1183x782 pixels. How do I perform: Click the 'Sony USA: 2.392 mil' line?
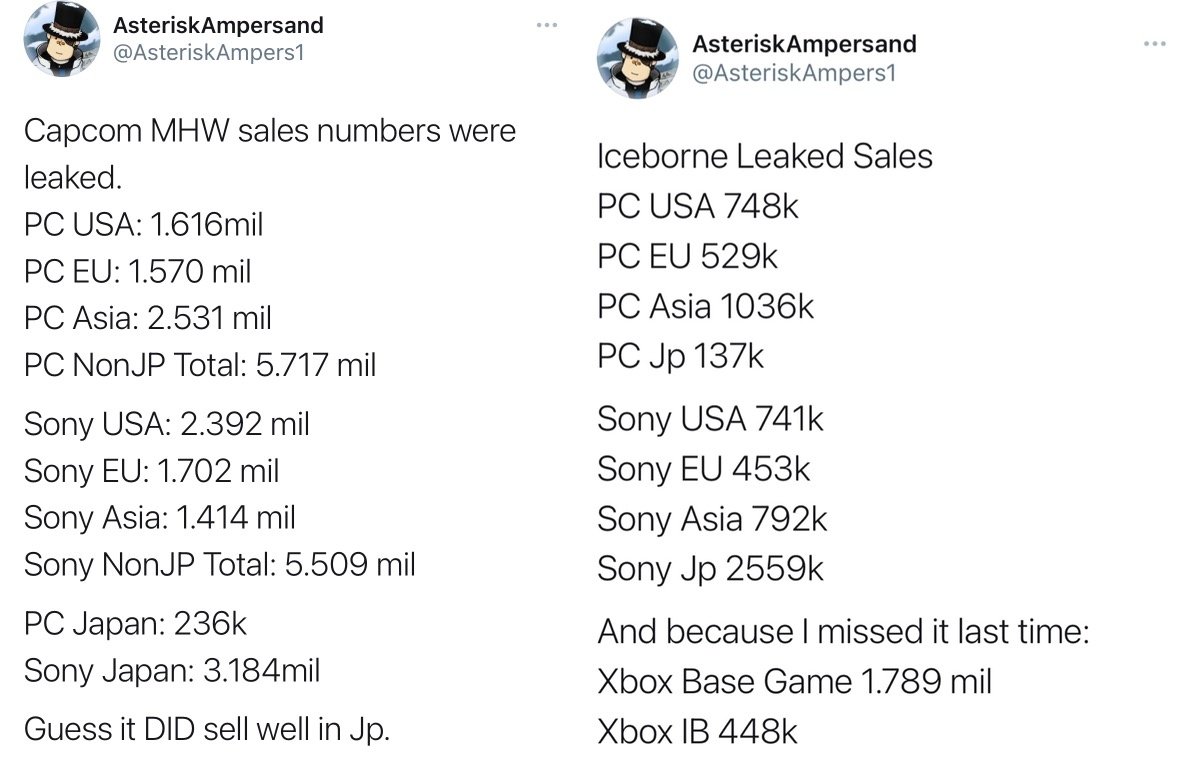167,424
